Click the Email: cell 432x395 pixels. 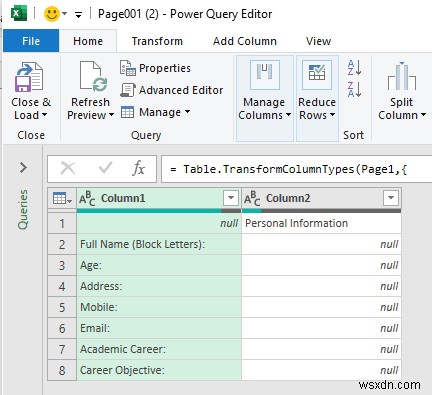tap(159, 328)
